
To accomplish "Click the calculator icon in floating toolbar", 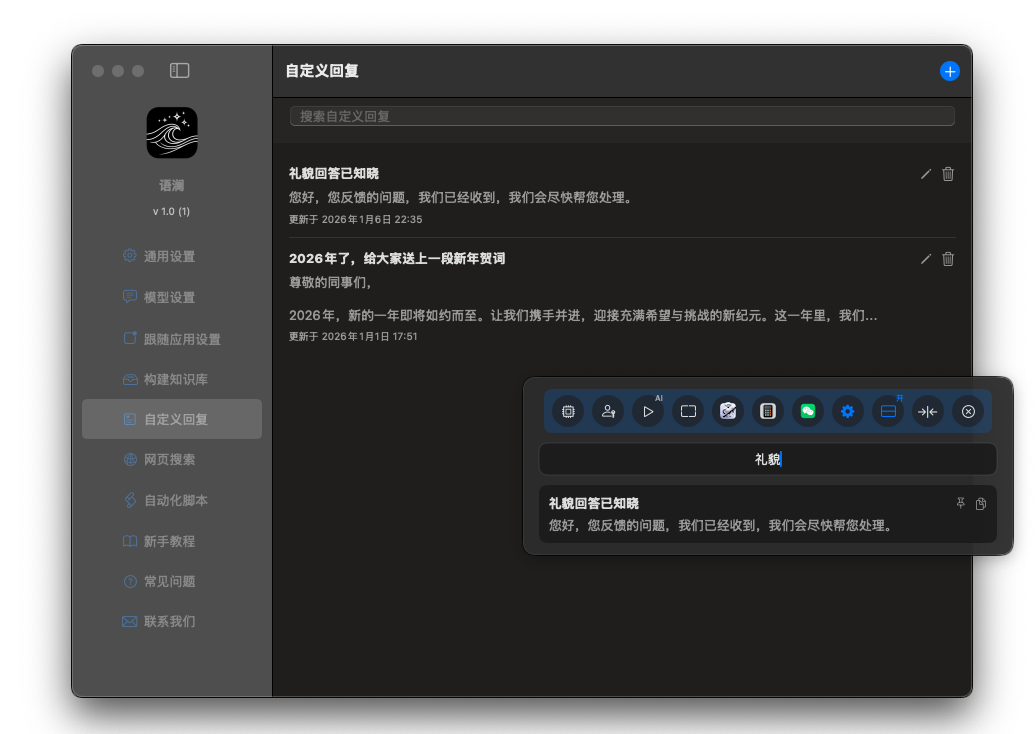I will pos(768,411).
